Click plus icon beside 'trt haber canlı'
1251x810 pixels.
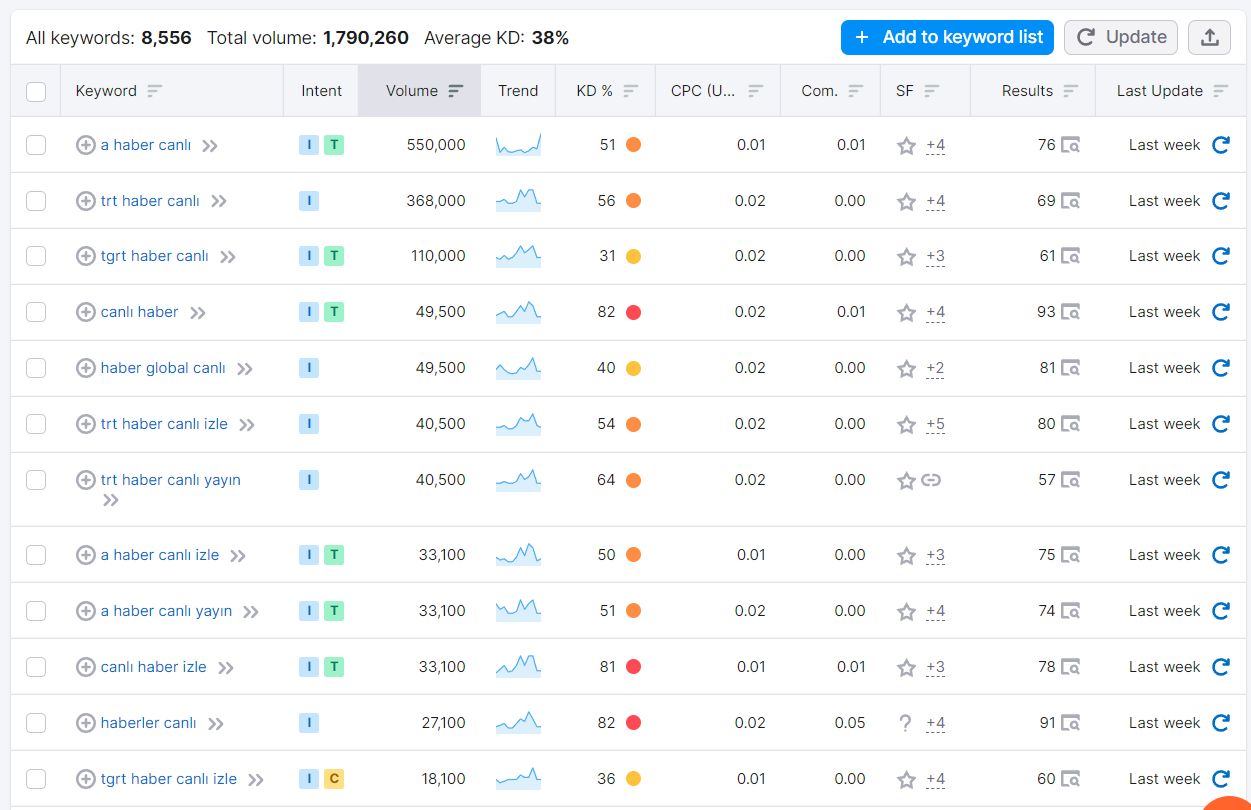point(86,201)
